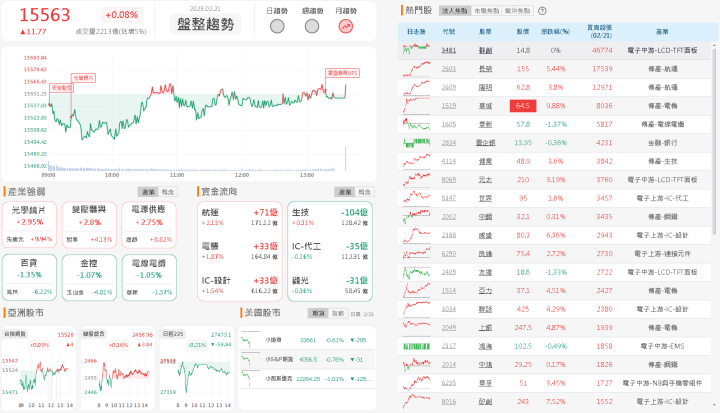
Task: Click 觀光 -31億 fund flow entry
Action: [x=330, y=285]
